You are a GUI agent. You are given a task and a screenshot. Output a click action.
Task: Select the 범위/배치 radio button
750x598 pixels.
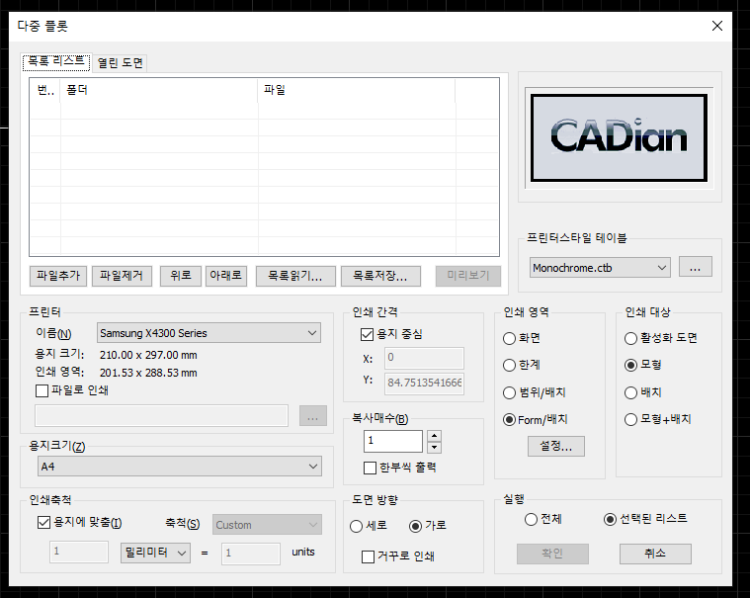coord(509,393)
